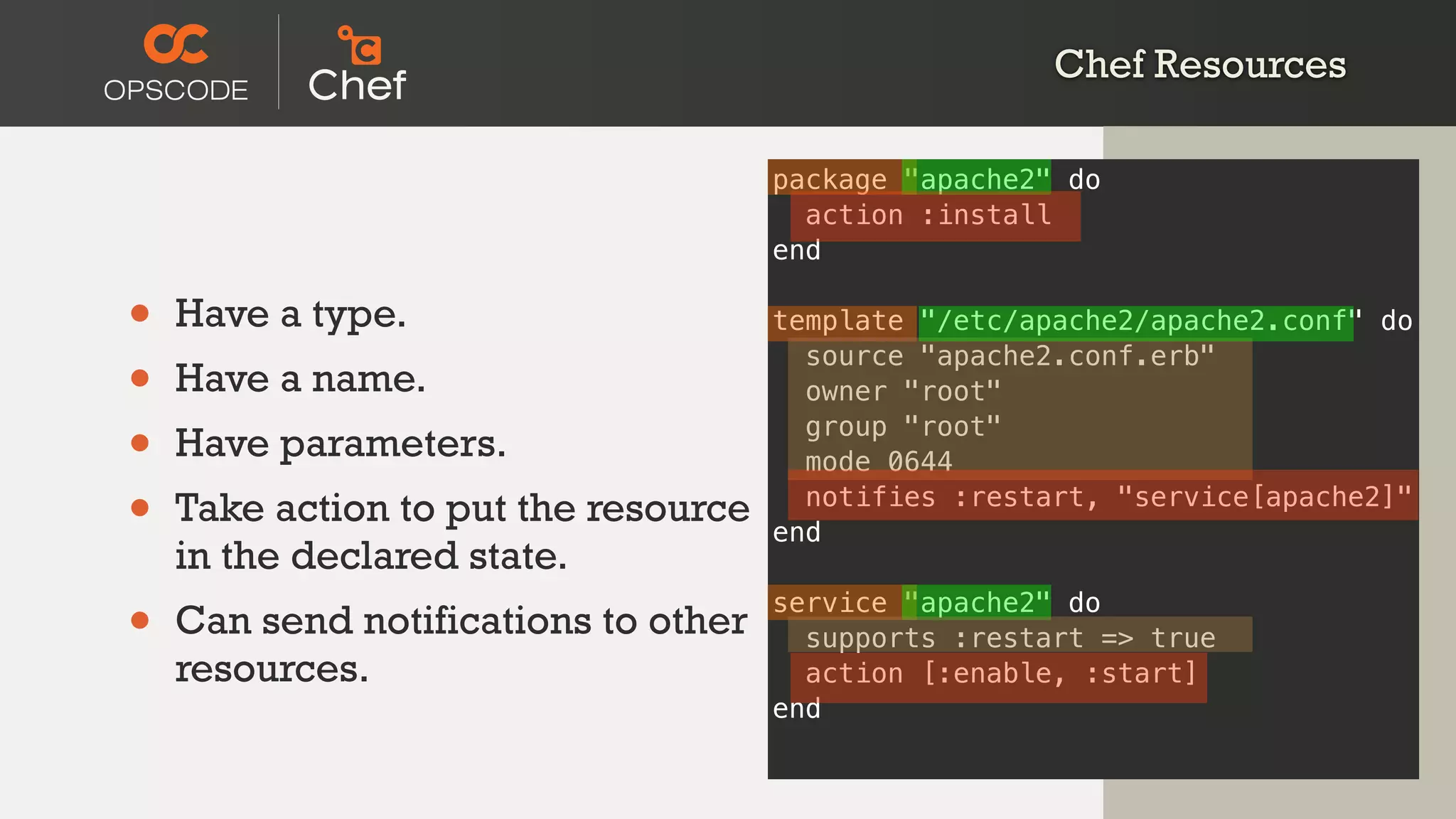Viewport: 1456px width, 819px height.
Task: Click 'end' closing the package block
Action: [x=796, y=250]
